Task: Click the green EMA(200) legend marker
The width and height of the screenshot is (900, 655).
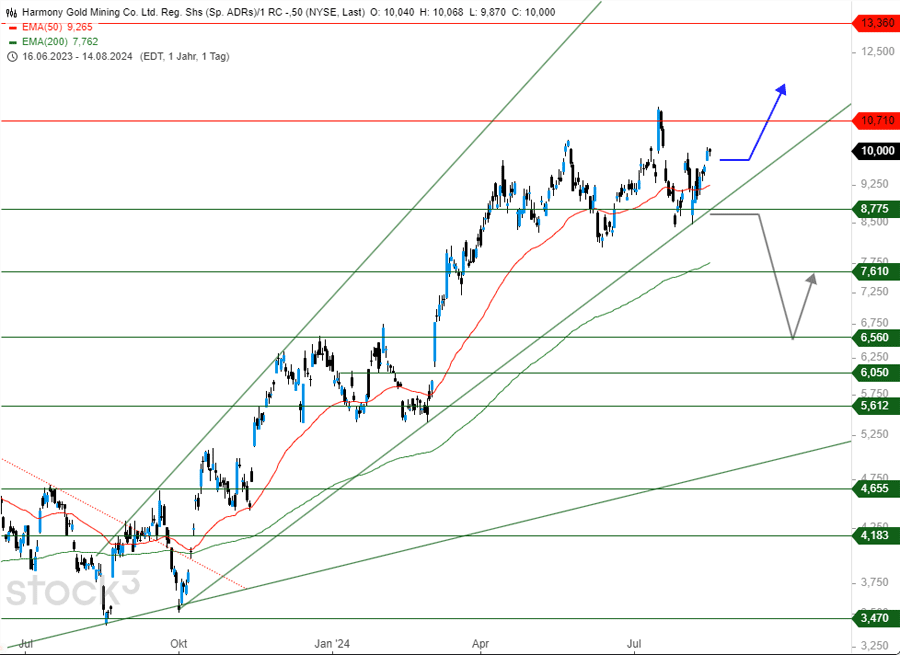Action: pyautogui.click(x=13, y=42)
